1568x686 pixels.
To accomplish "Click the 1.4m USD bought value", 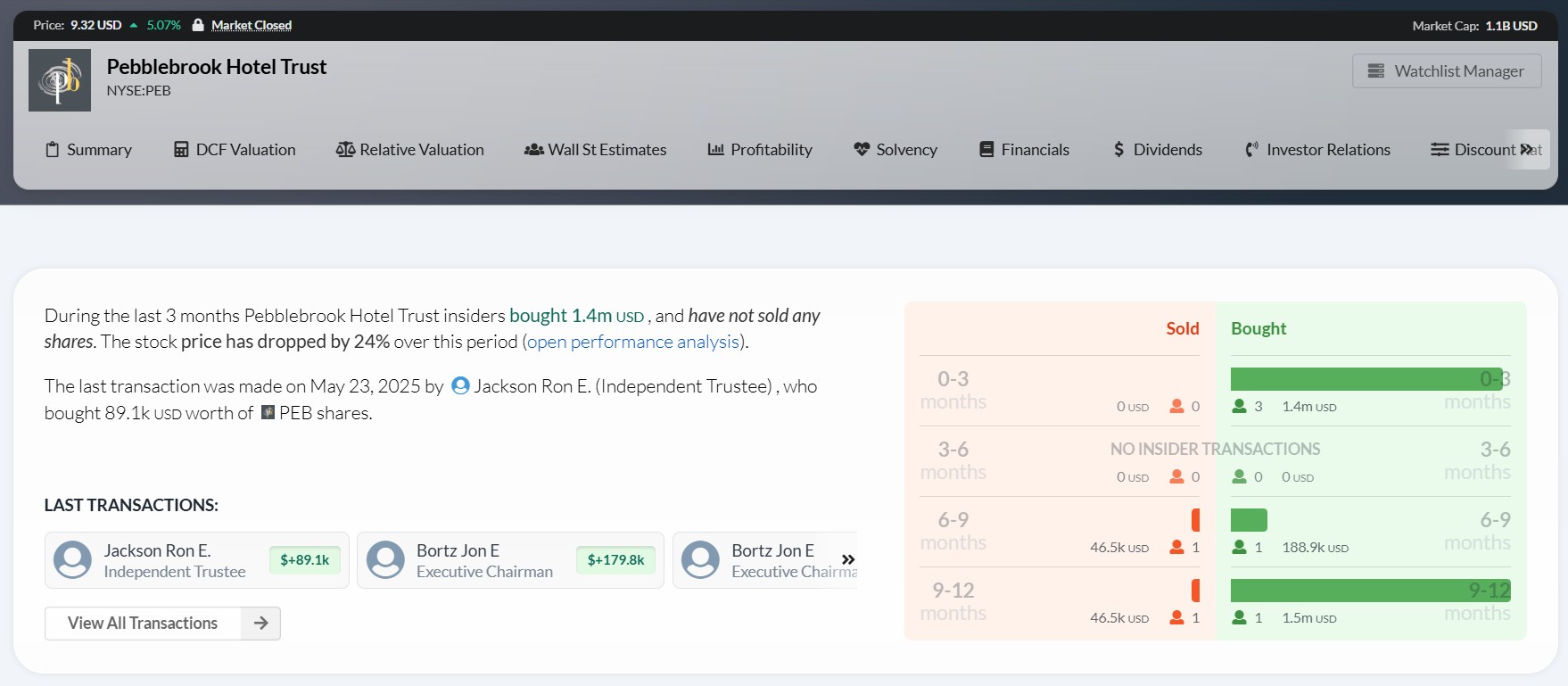I will 1309,407.
